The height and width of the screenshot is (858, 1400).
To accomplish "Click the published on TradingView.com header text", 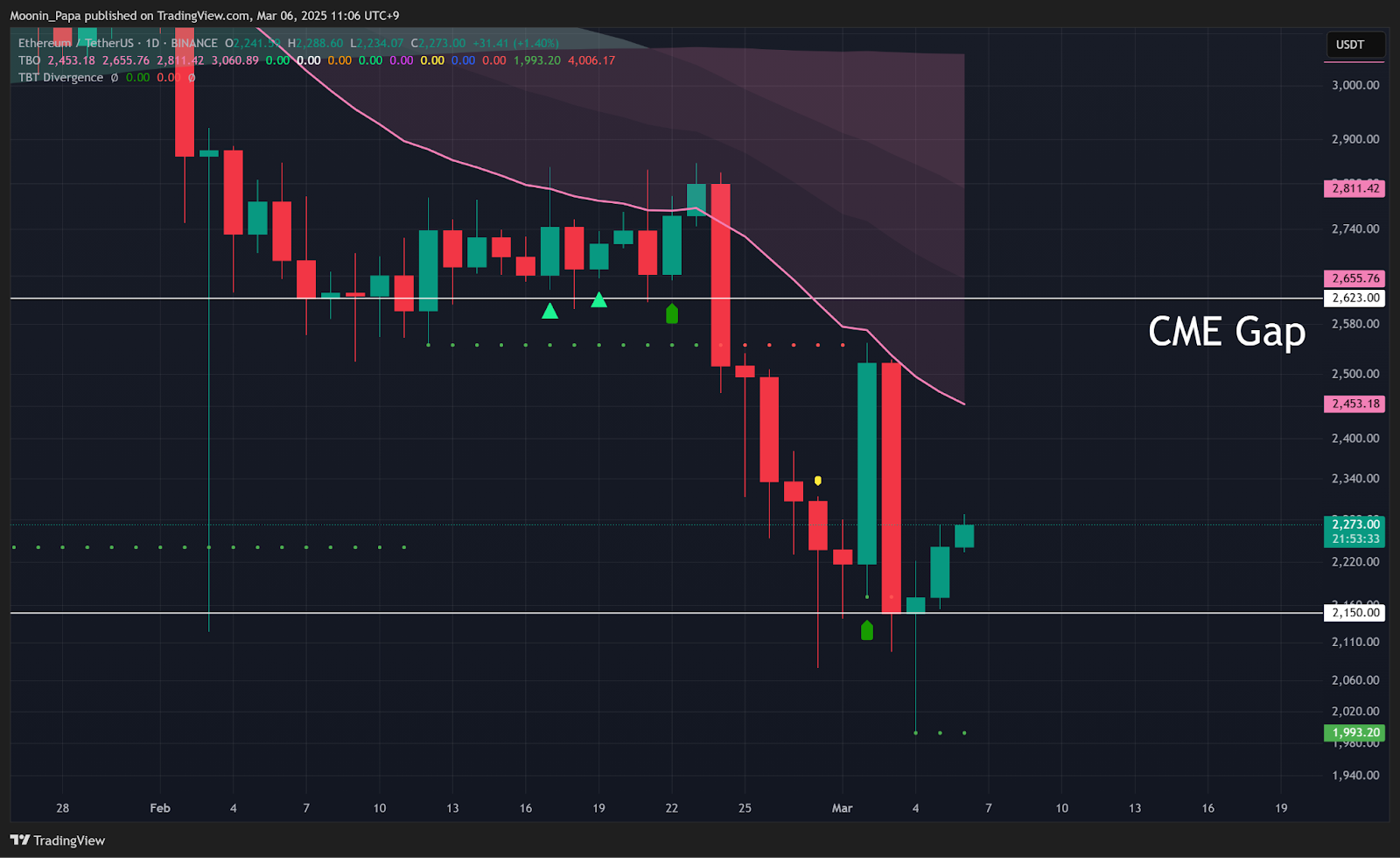I will (x=205, y=16).
